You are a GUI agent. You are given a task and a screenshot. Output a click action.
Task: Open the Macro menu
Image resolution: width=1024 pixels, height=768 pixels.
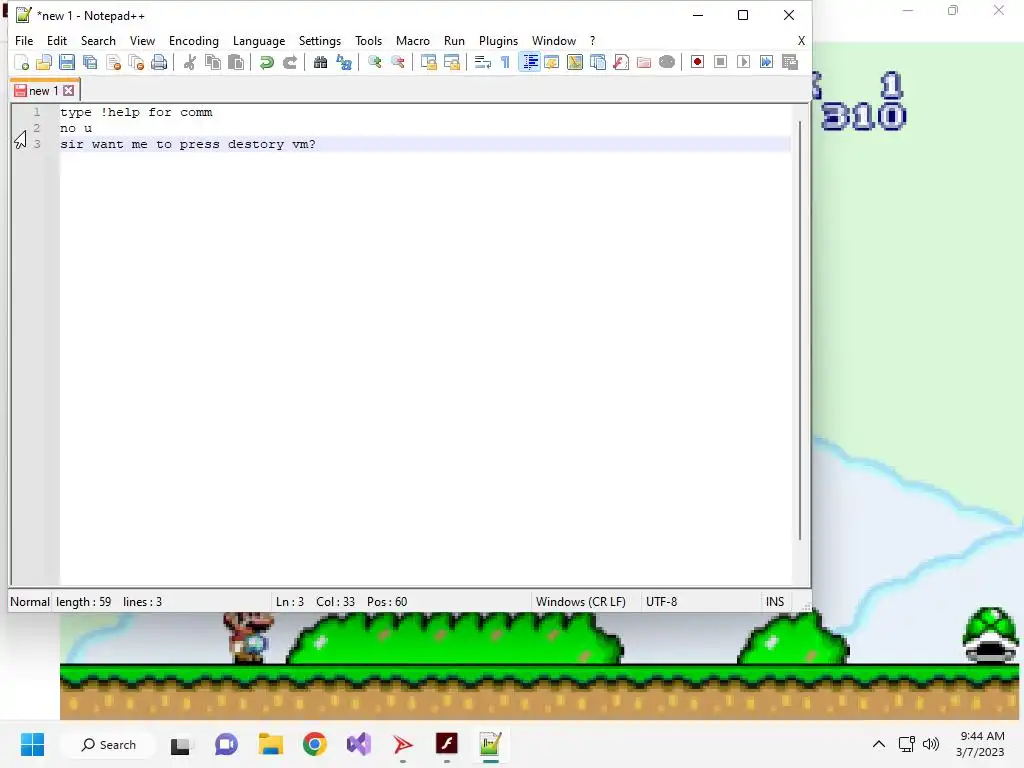point(413,40)
